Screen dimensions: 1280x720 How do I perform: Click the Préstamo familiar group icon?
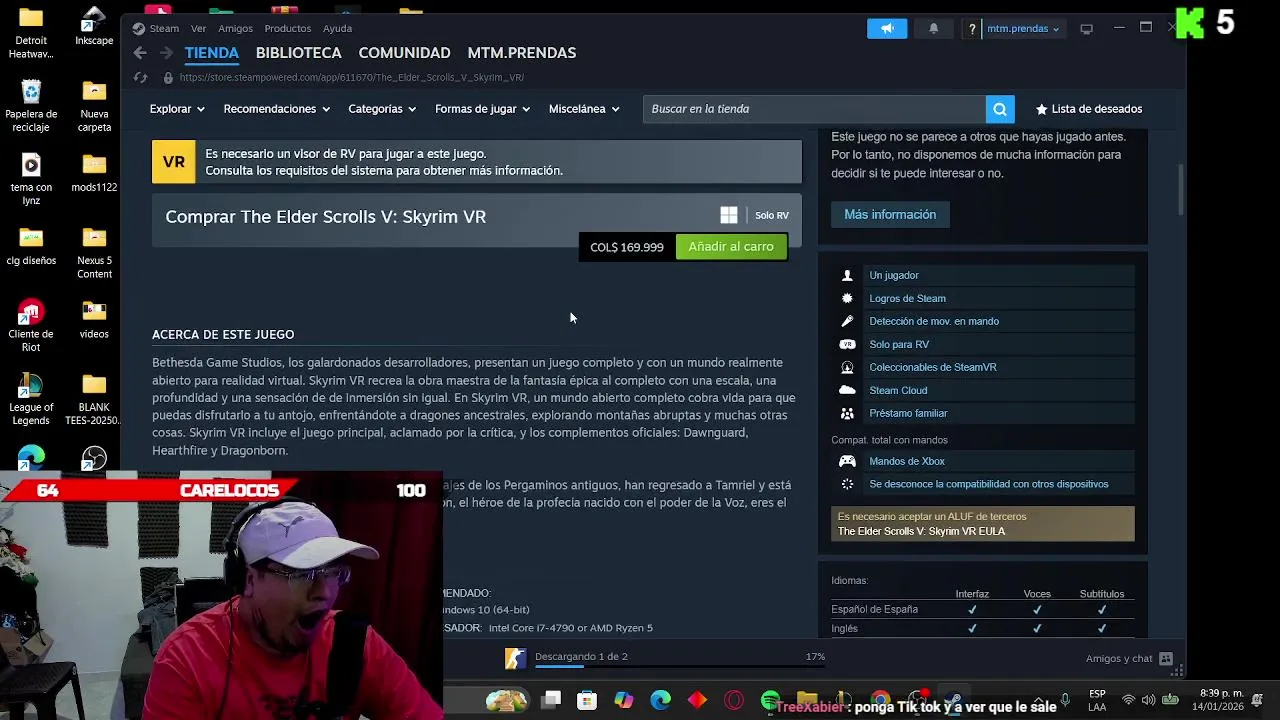(847, 413)
